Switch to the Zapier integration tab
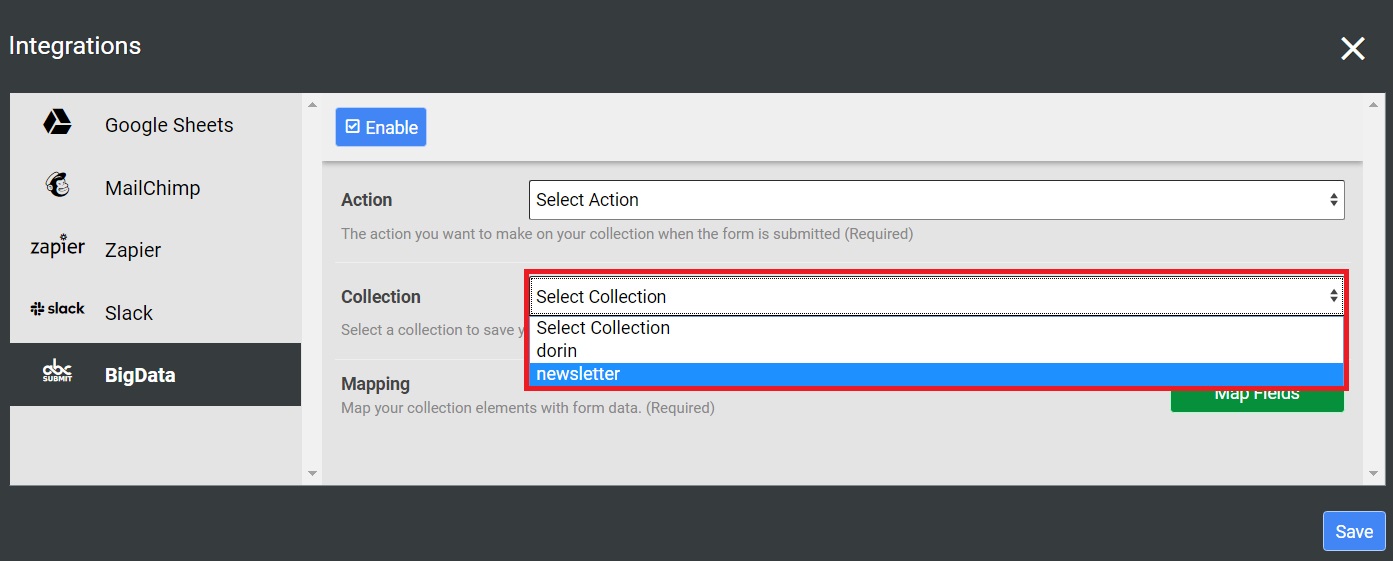This screenshot has height=561, width=1393. [133, 250]
